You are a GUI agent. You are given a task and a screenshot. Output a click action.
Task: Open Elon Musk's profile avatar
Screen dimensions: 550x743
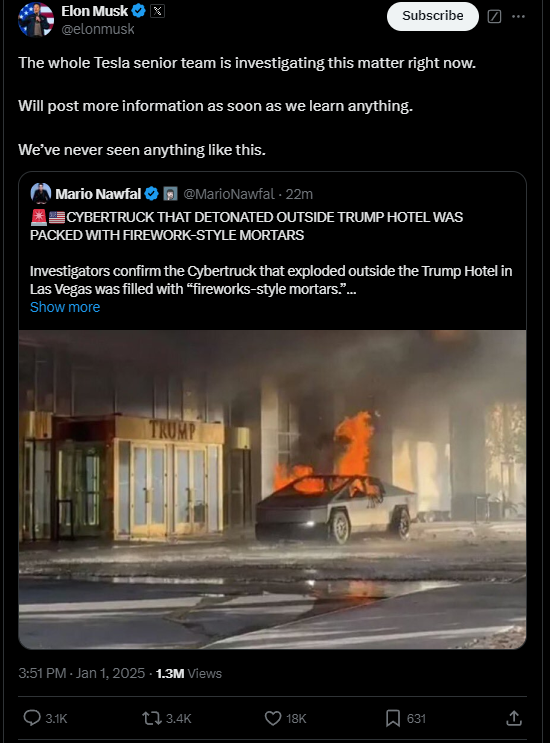pyautogui.click(x=36, y=19)
